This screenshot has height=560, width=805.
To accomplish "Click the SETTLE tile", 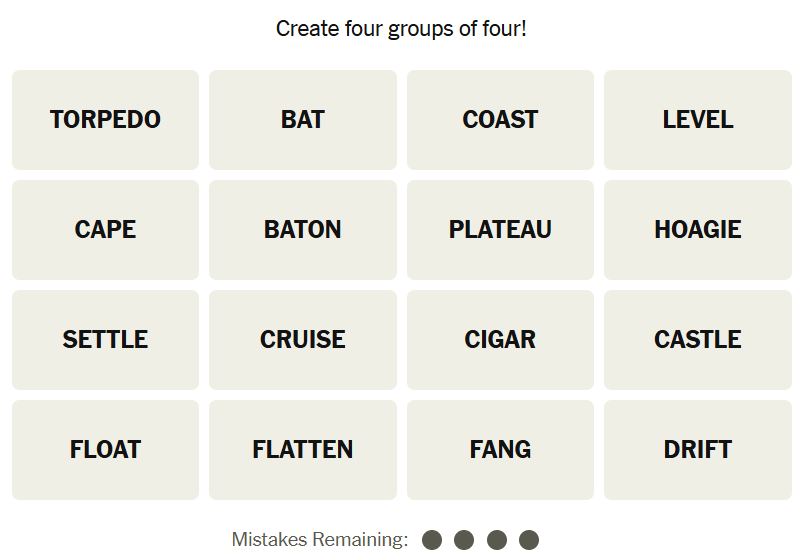I will (x=105, y=340).
